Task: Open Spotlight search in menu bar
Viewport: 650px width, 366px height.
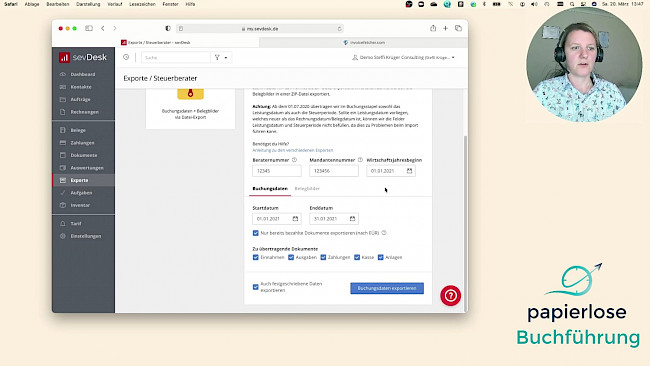Action: (572, 4)
